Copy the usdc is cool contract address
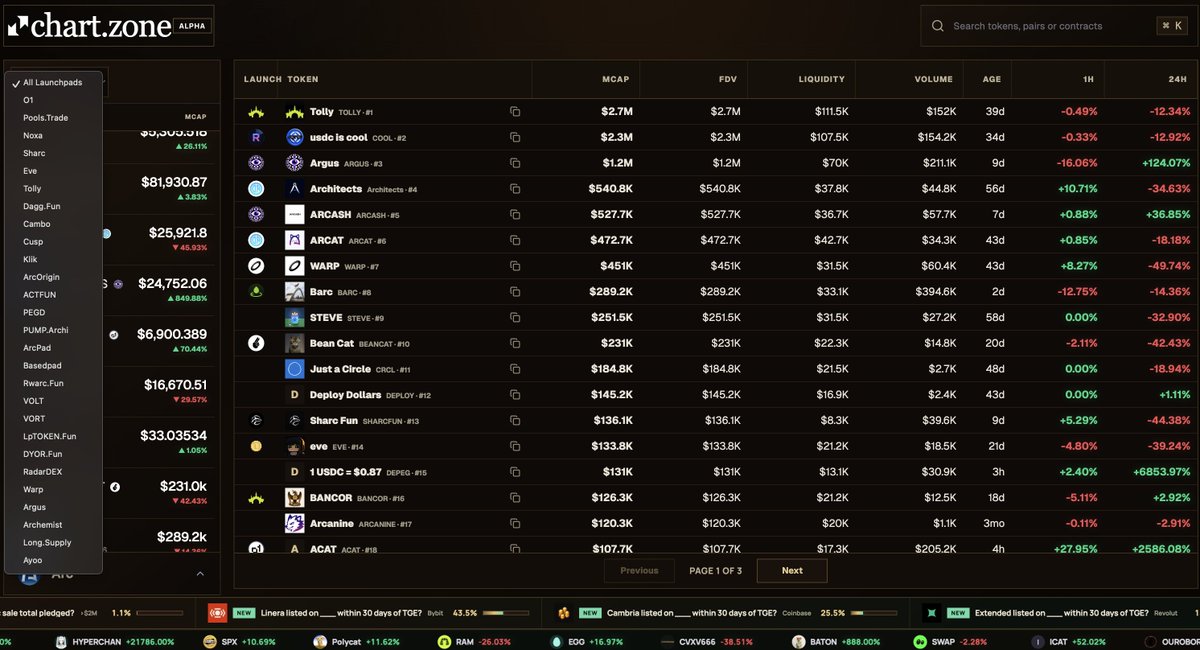Screen dimensions: 1200x650 515,137
